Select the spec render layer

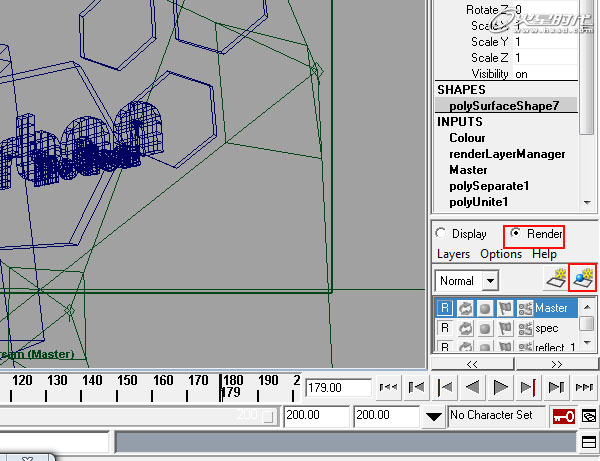546,328
